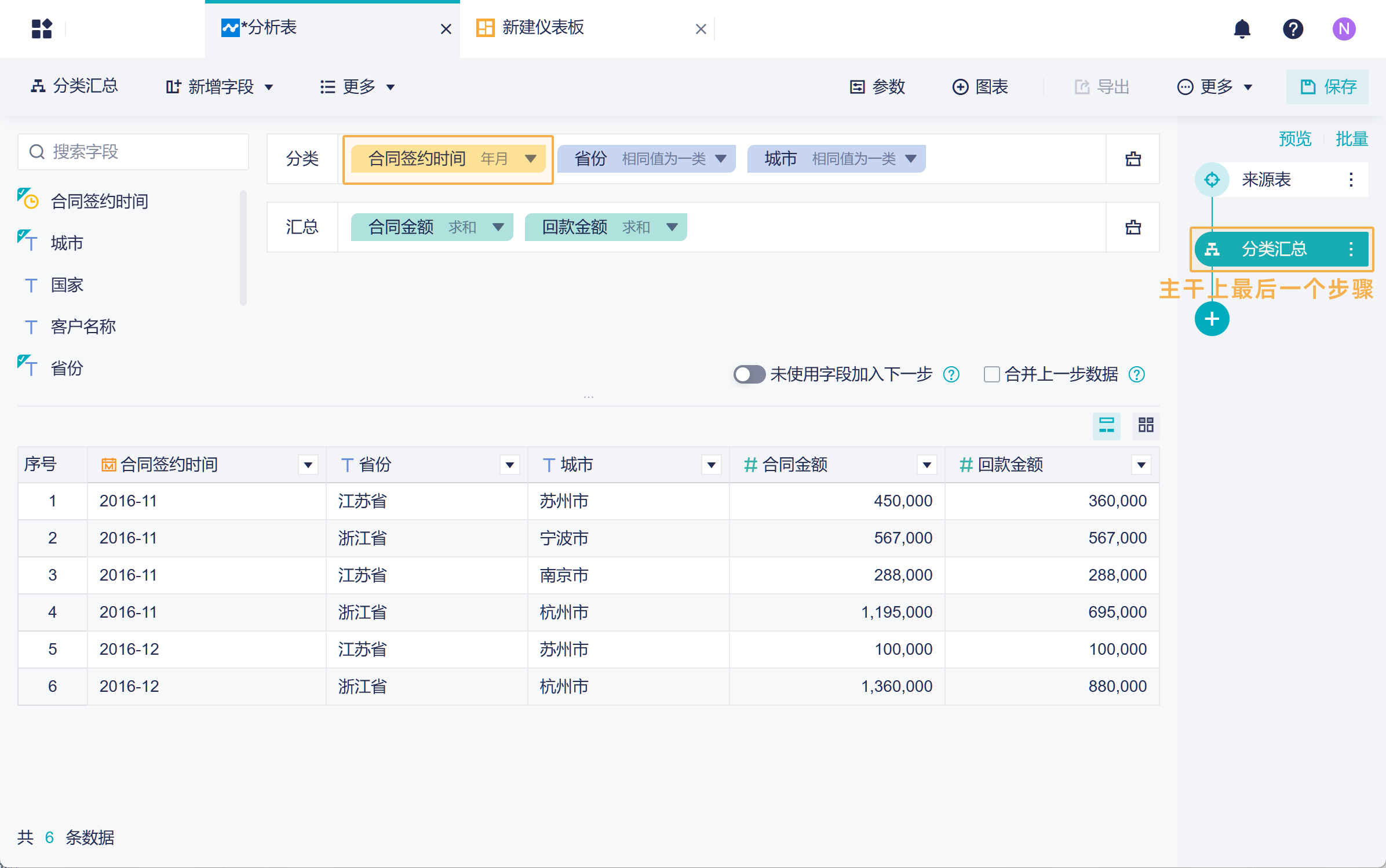Click the 预览 link
This screenshot has width=1386, height=868.
(x=1294, y=139)
